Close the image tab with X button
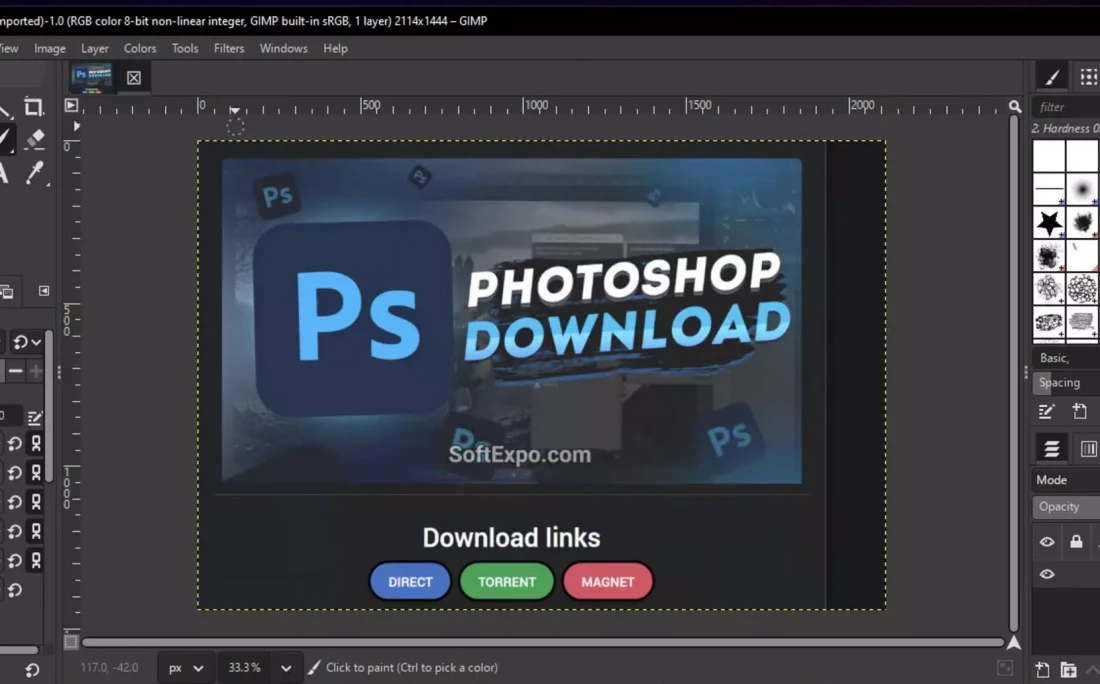1100x684 pixels. pyautogui.click(x=134, y=78)
